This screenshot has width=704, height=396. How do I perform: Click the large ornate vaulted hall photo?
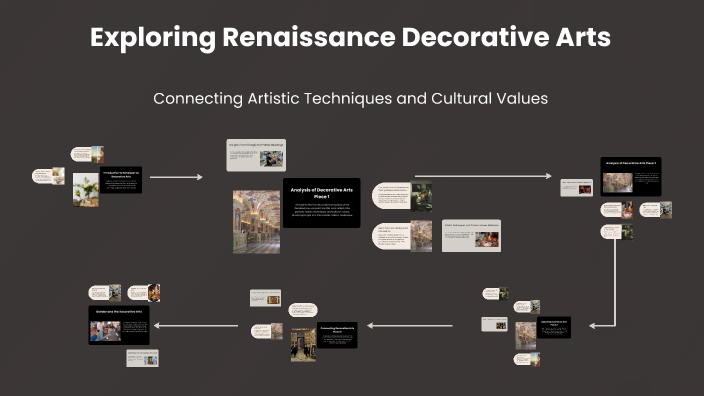tap(256, 222)
